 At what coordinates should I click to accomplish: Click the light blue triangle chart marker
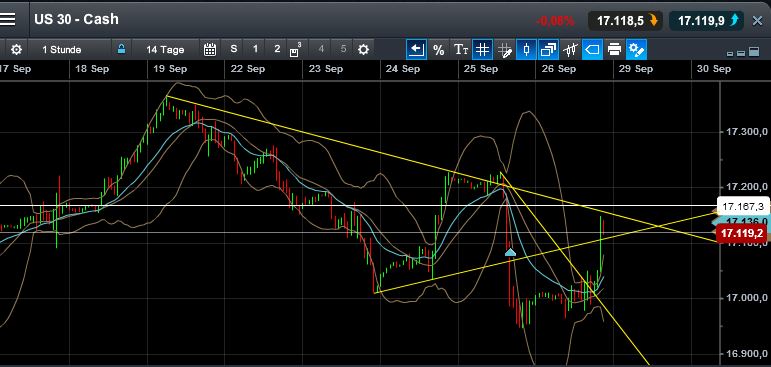click(510, 252)
